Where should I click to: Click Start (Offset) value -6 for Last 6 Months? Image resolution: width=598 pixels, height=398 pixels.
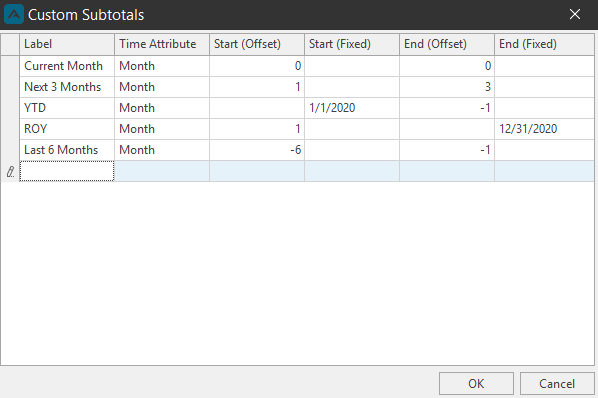[257, 150]
